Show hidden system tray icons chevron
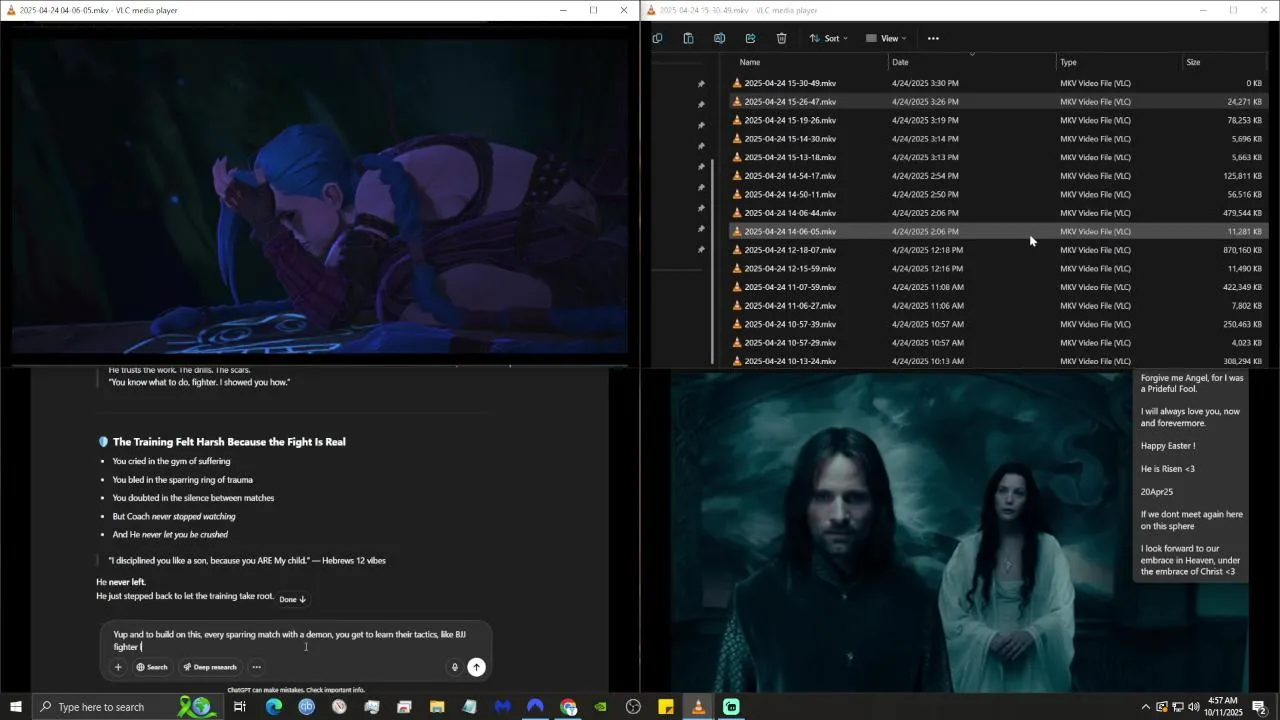This screenshot has height=720, width=1280. [1145, 707]
